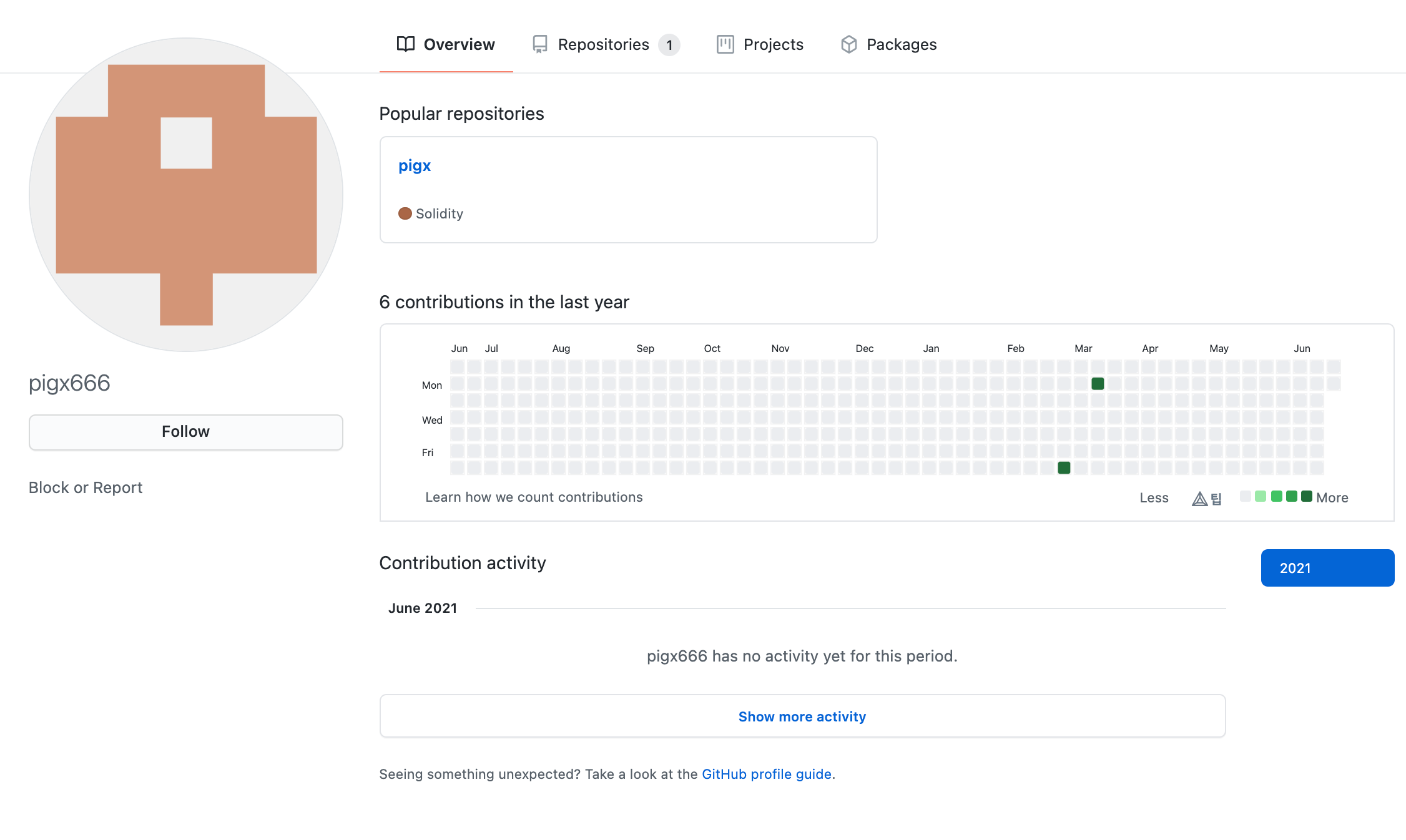Viewport: 1406px width, 840px height.
Task: Open the pigx repository link
Action: 415,165
